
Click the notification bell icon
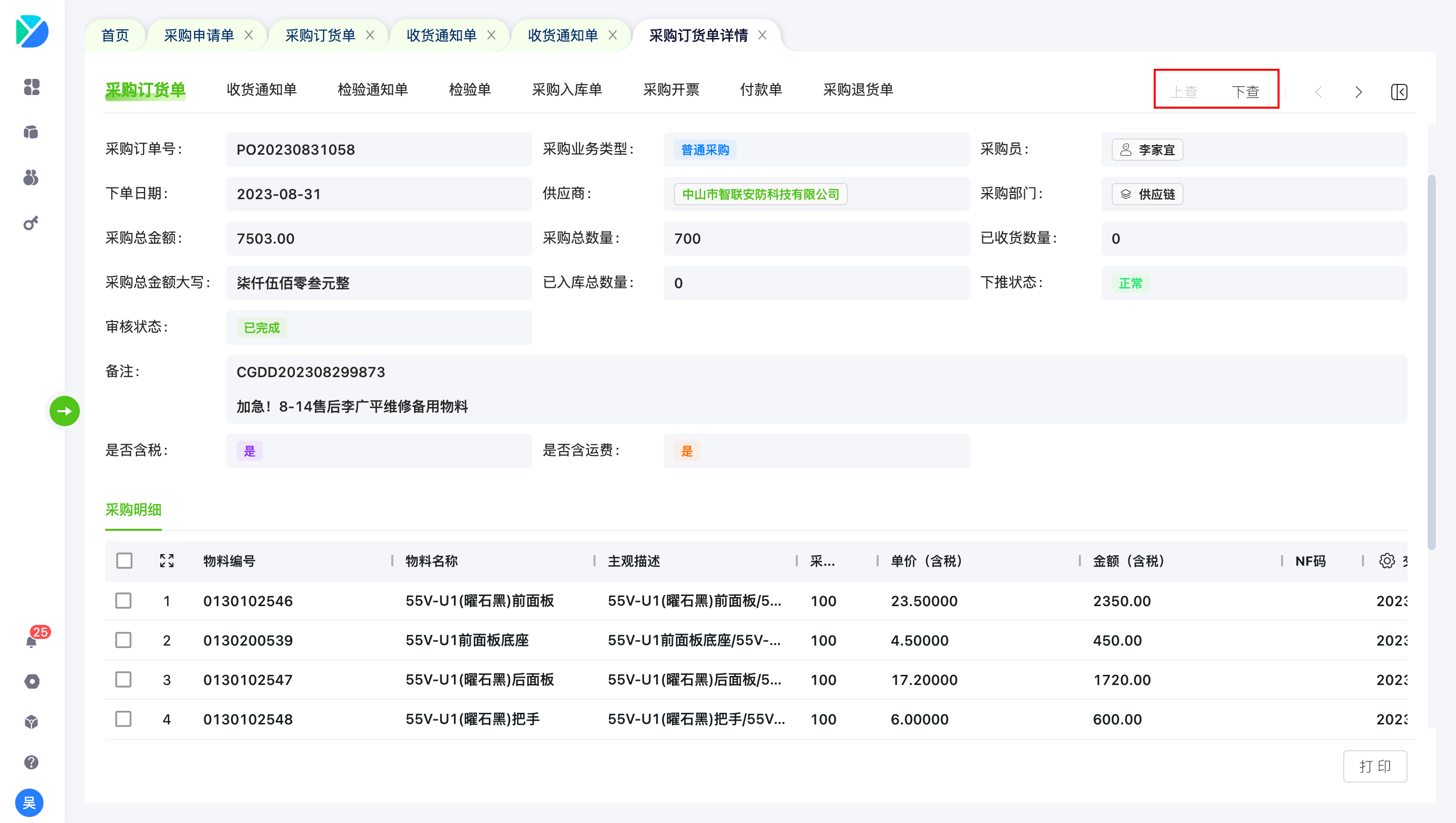[32, 641]
